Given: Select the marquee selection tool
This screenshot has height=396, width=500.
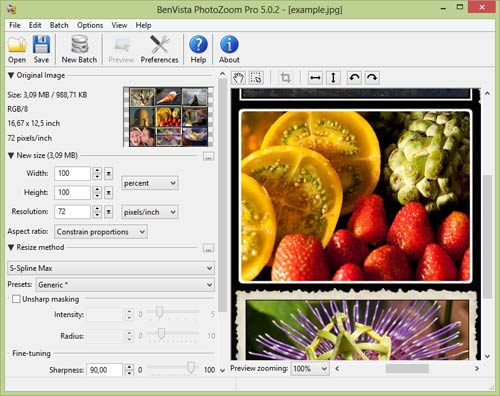Looking at the screenshot, I should point(256,78).
